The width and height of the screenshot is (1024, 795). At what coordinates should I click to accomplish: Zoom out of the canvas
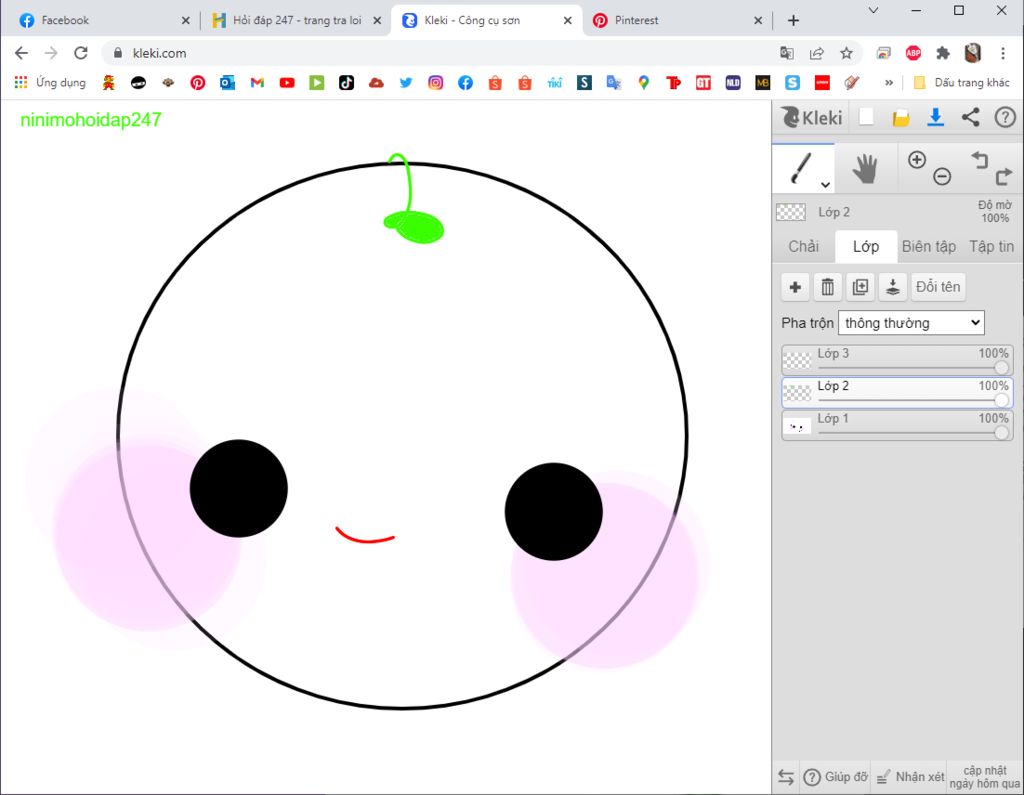coord(942,176)
